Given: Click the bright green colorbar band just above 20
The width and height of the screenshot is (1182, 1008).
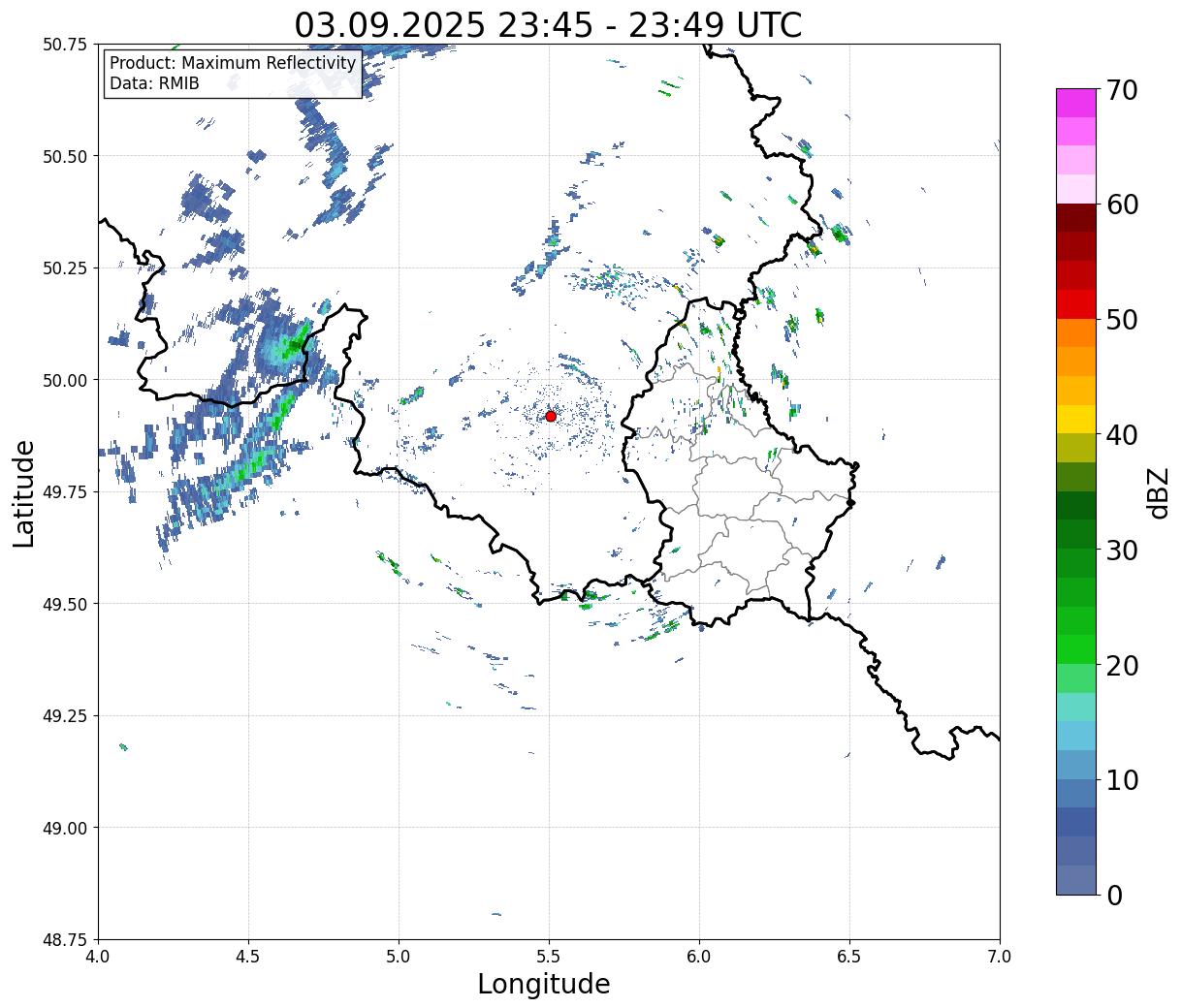Looking at the screenshot, I should [1076, 648].
